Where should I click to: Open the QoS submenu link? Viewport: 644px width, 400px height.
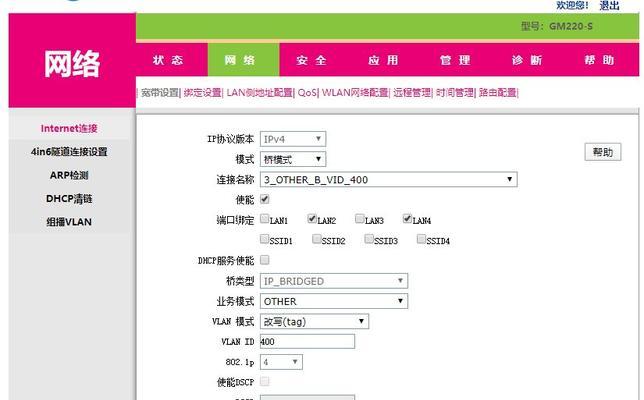pos(307,92)
